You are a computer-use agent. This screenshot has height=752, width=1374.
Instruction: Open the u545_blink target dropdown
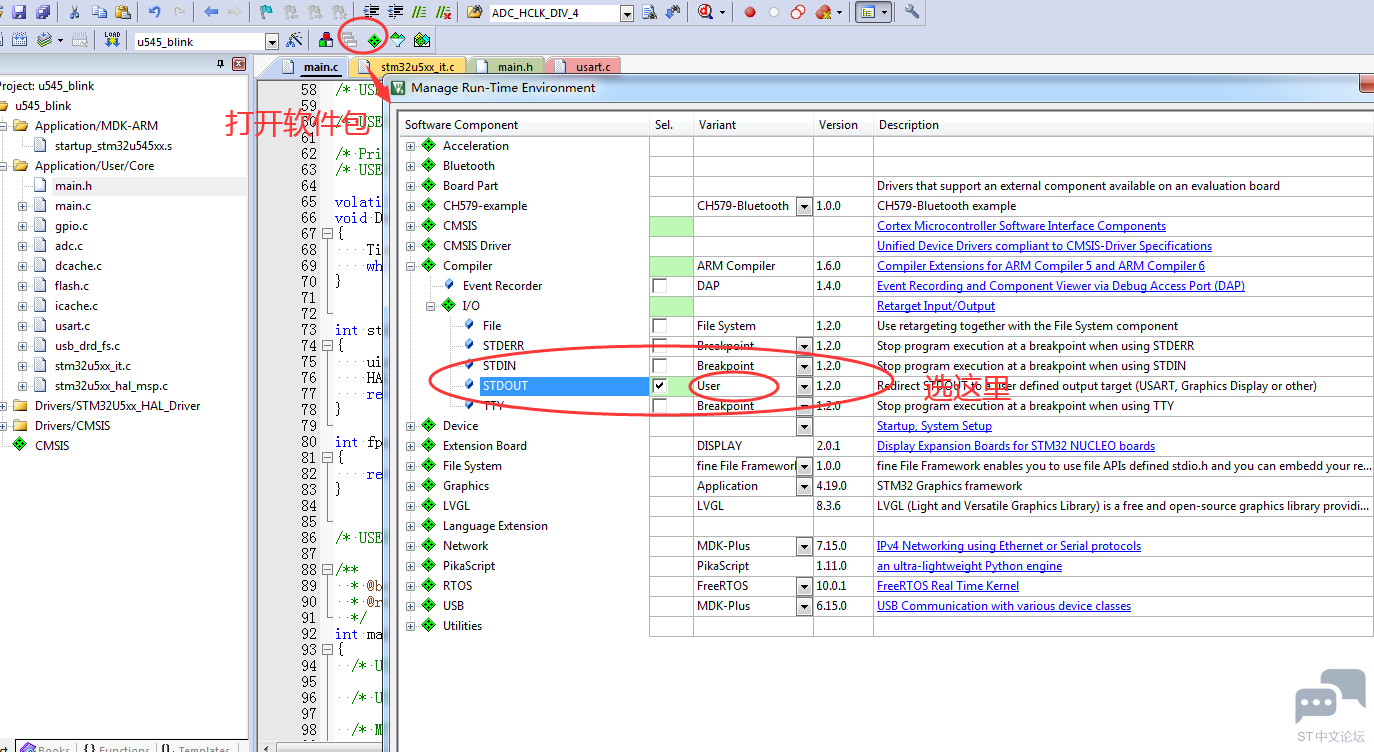pos(272,41)
